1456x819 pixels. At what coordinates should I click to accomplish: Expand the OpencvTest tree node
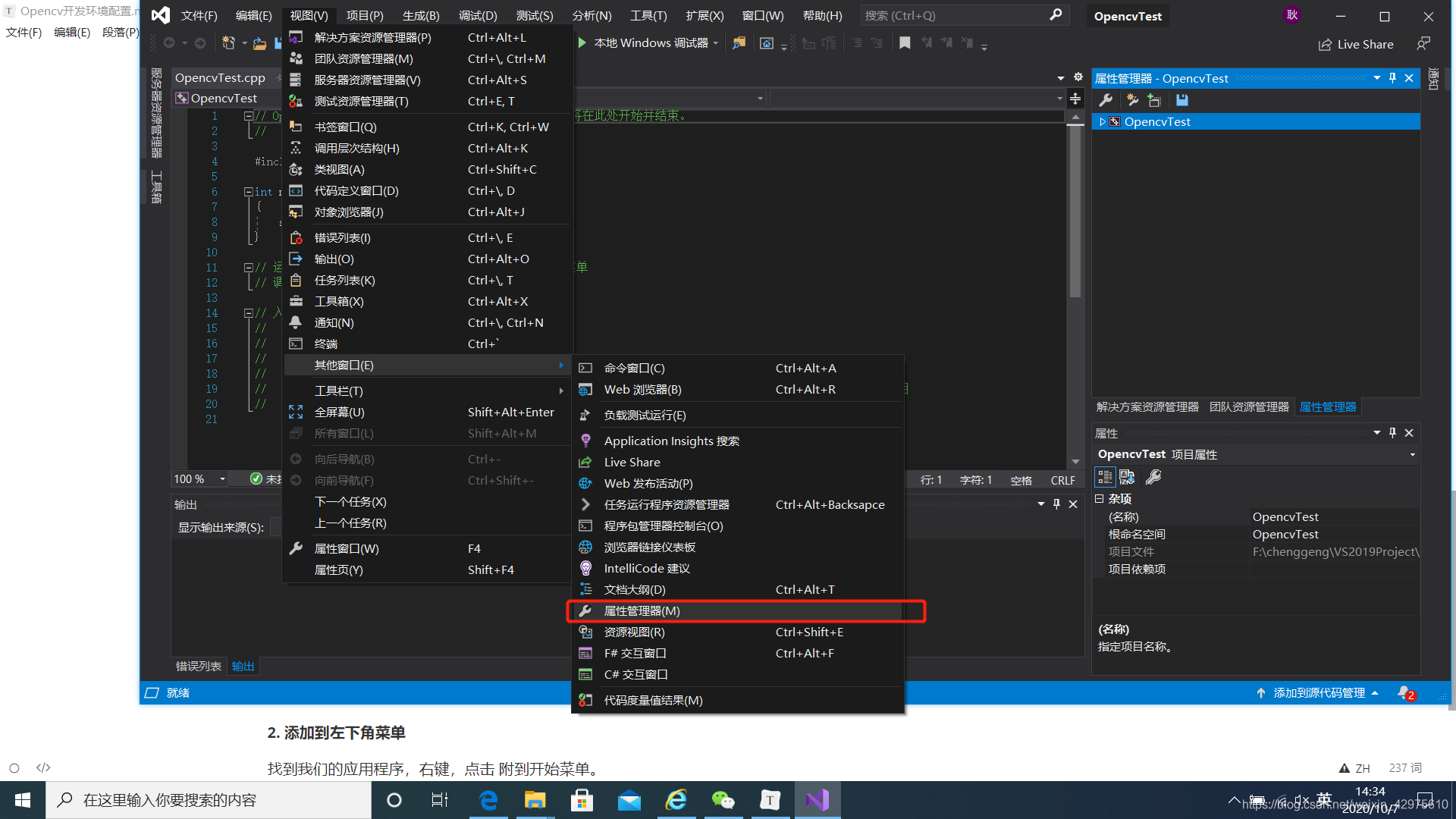(1103, 122)
